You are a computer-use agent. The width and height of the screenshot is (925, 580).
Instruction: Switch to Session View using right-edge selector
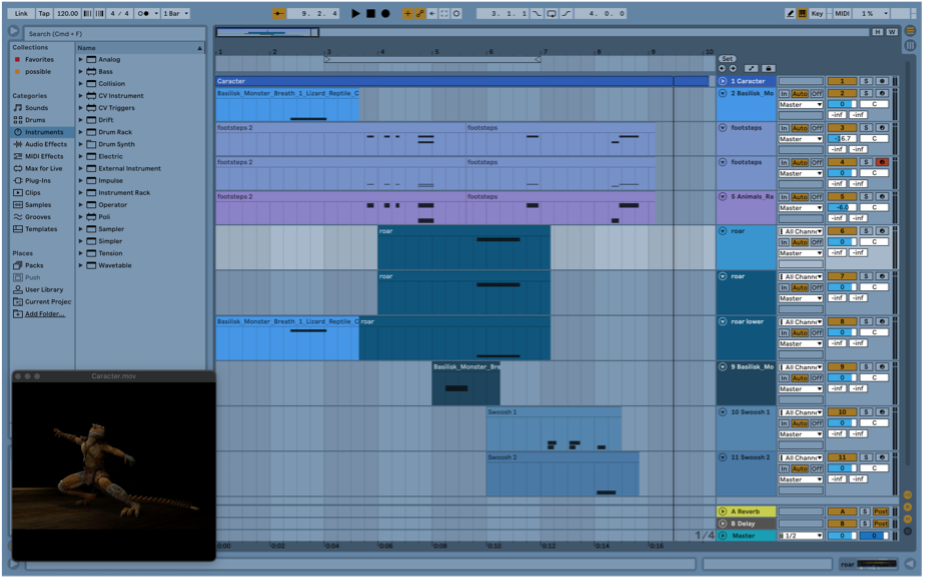click(911, 44)
